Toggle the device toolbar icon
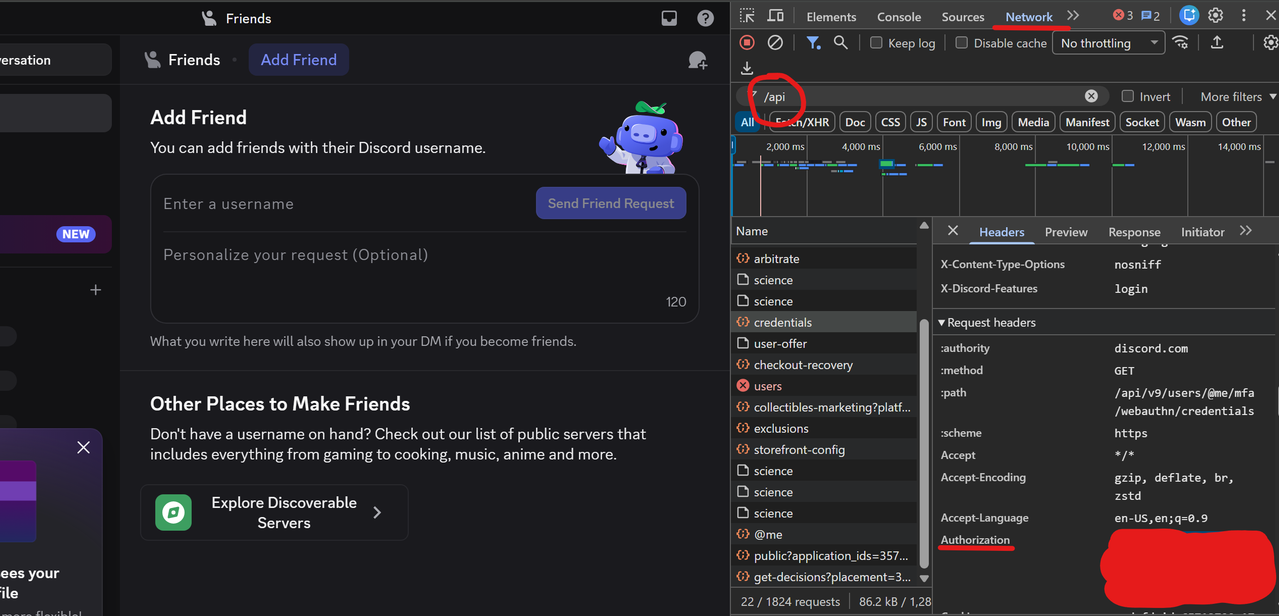Screen dimensions: 1279x616 pos(776,16)
